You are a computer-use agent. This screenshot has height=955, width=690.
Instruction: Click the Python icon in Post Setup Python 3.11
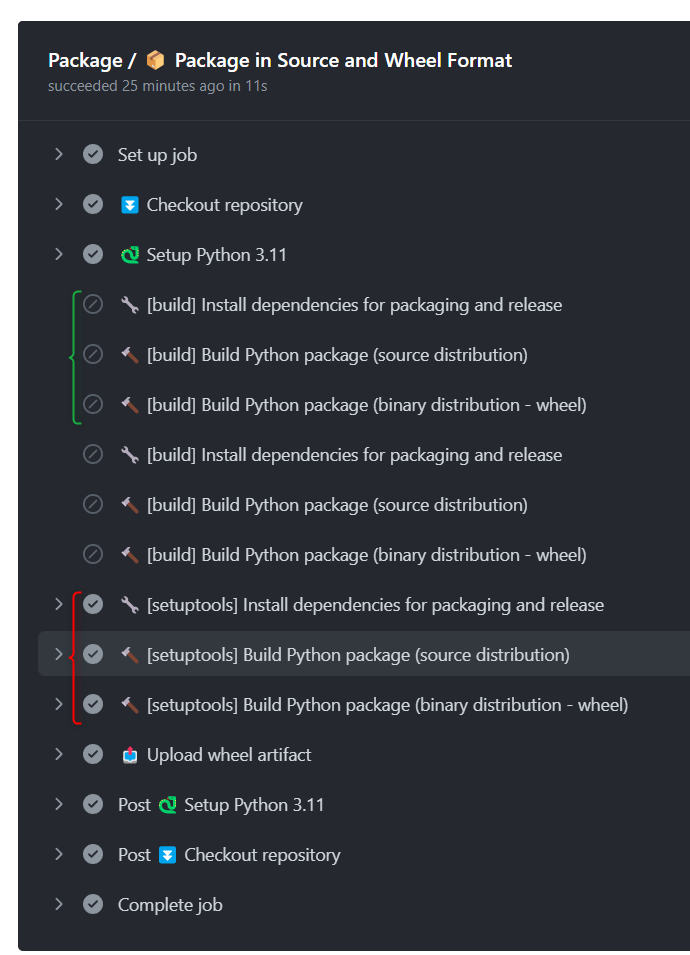[x=168, y=804]
